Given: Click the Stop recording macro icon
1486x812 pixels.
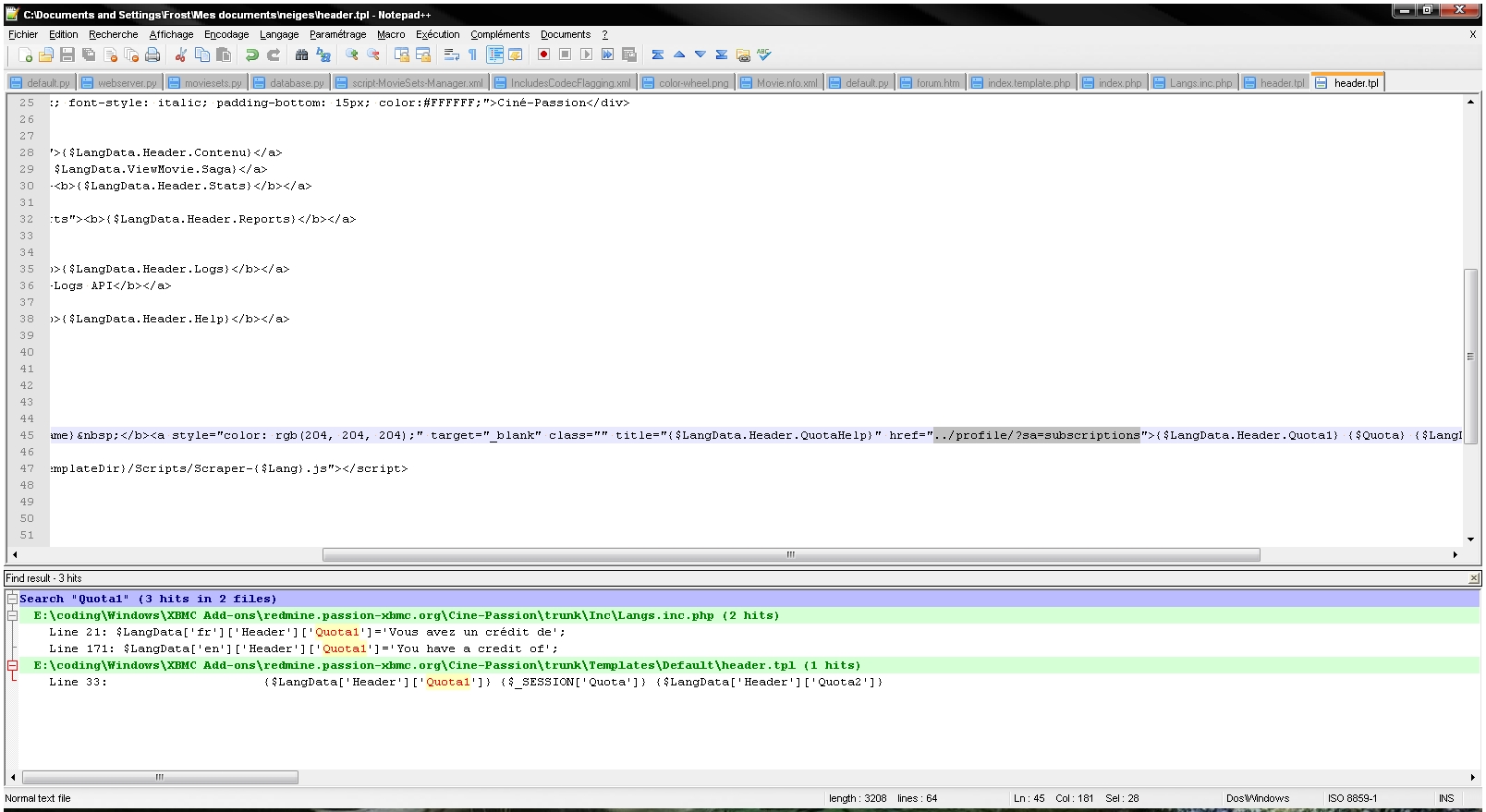Looking at the screenshot, I should tap(566, 55).
